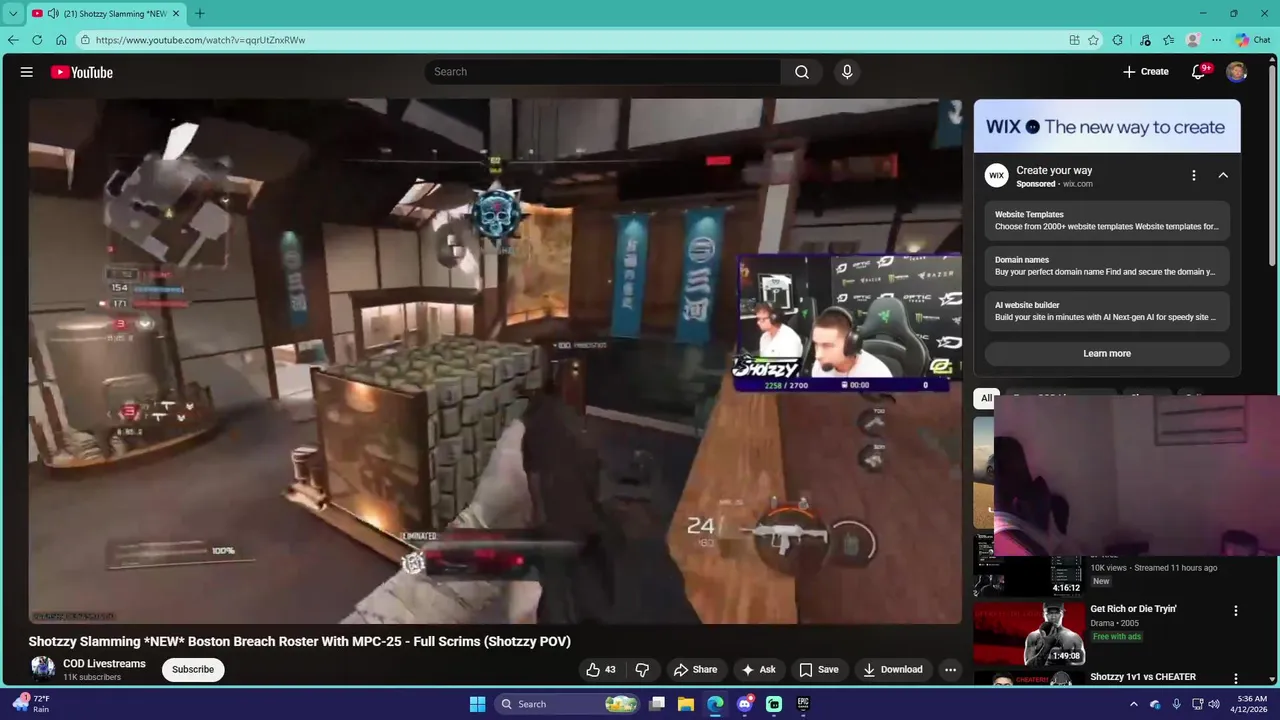Open Discord from the taskbar
This screenshot has height=720, width=1280.
click(x=744, y=704)
